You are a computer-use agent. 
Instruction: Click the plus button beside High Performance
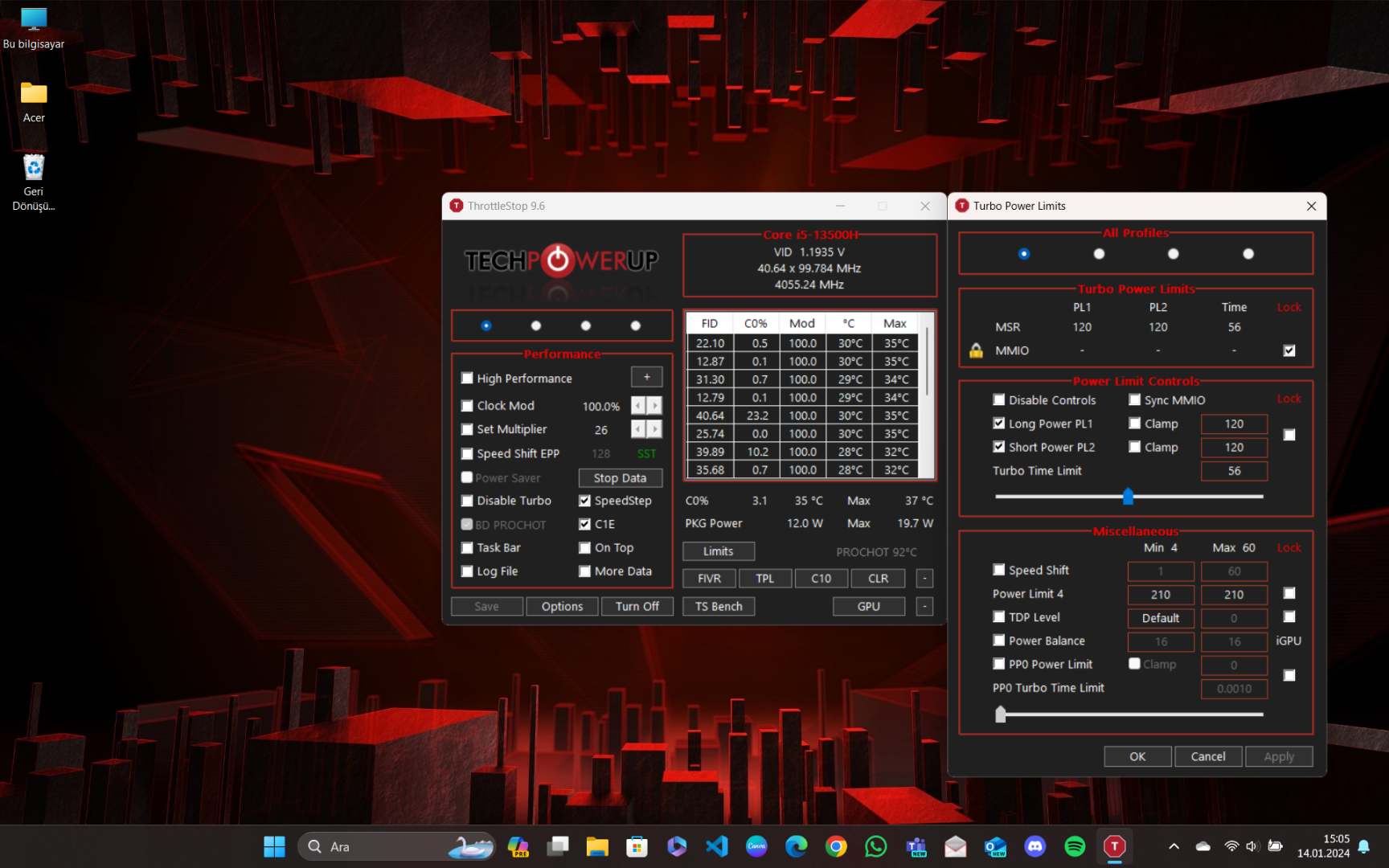(x=647, y=377)
